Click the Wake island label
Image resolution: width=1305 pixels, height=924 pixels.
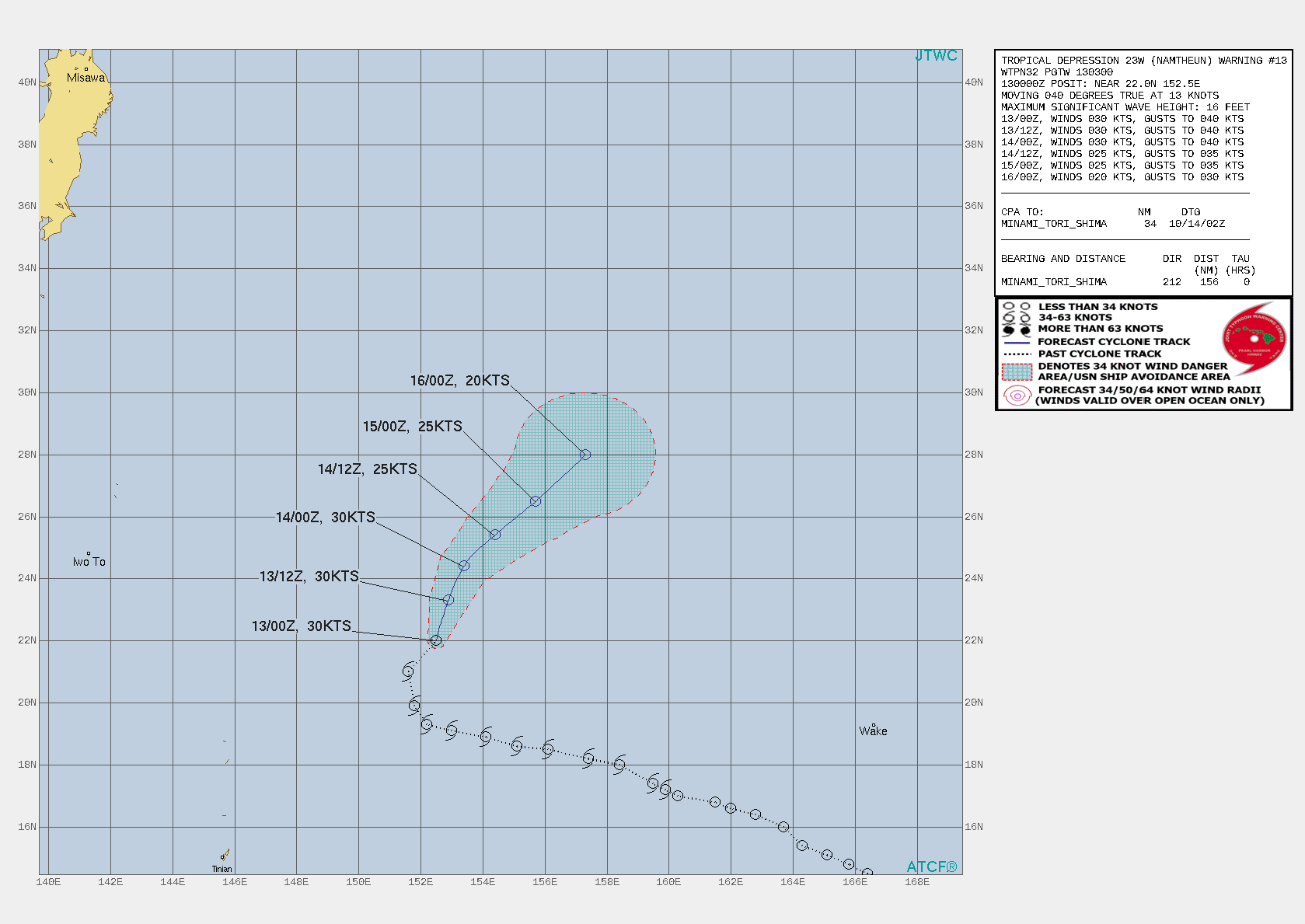click(873, 730)
